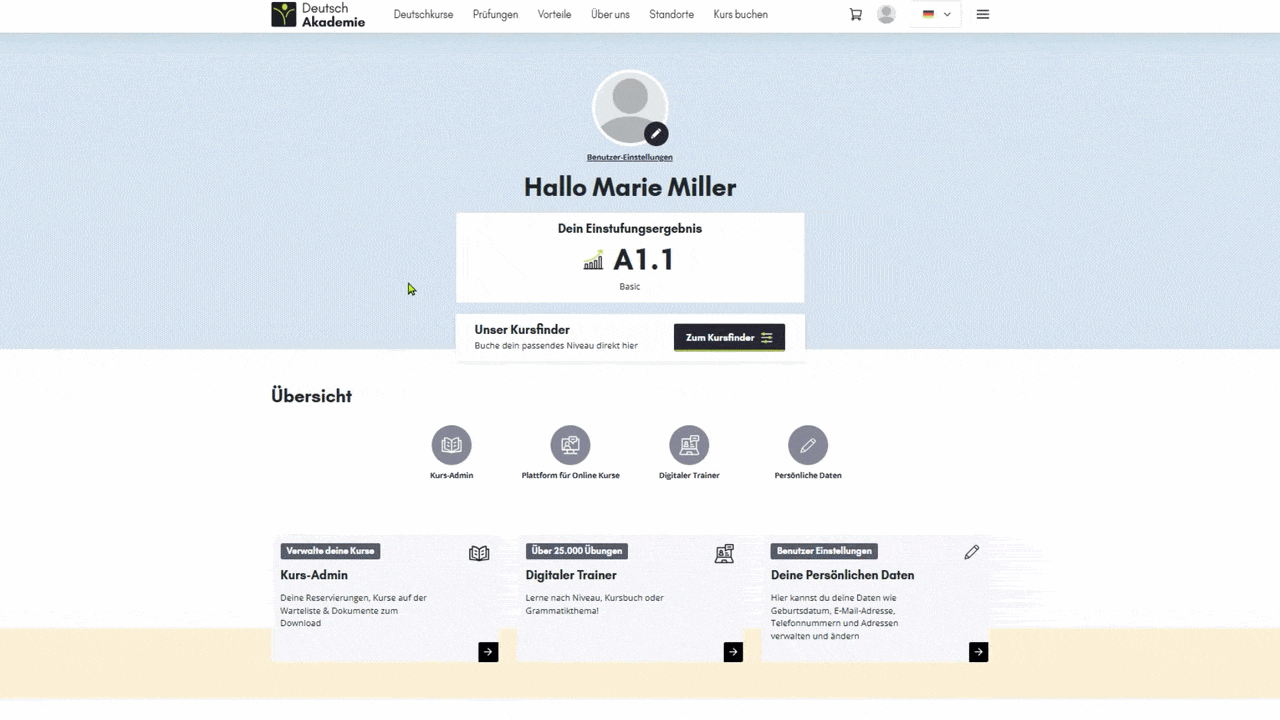The image size is (1280, 720).
Task: Click the level chart icon beside A1.1
Action: point(593,260)
